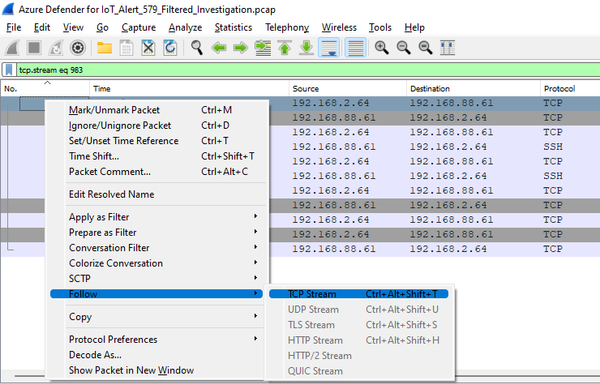Choose Time Shift... in context menu
Image resolution: width=600 pixels, height=384 pixels.
(x=157, y=156)
